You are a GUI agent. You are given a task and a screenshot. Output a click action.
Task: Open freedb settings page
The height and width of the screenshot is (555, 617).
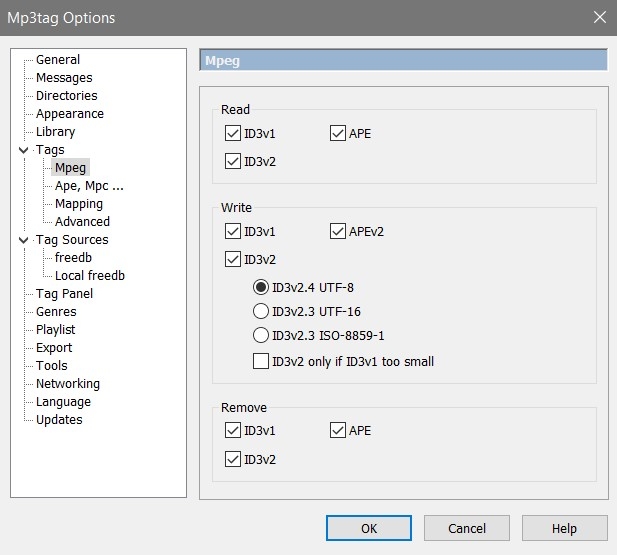click(x=73, y=257)
